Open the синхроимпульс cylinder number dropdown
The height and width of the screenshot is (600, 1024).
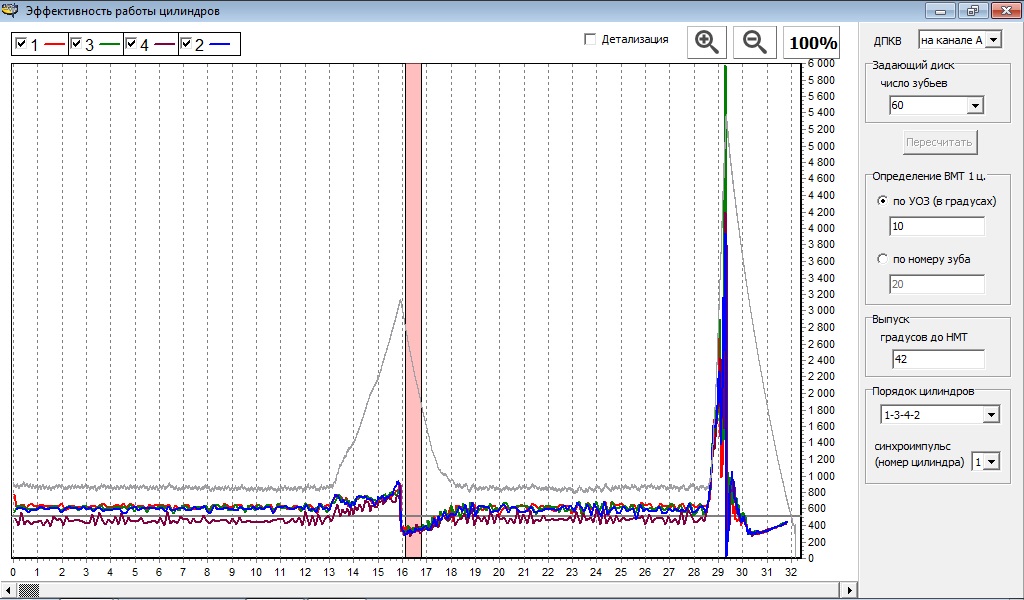point(991,462)
